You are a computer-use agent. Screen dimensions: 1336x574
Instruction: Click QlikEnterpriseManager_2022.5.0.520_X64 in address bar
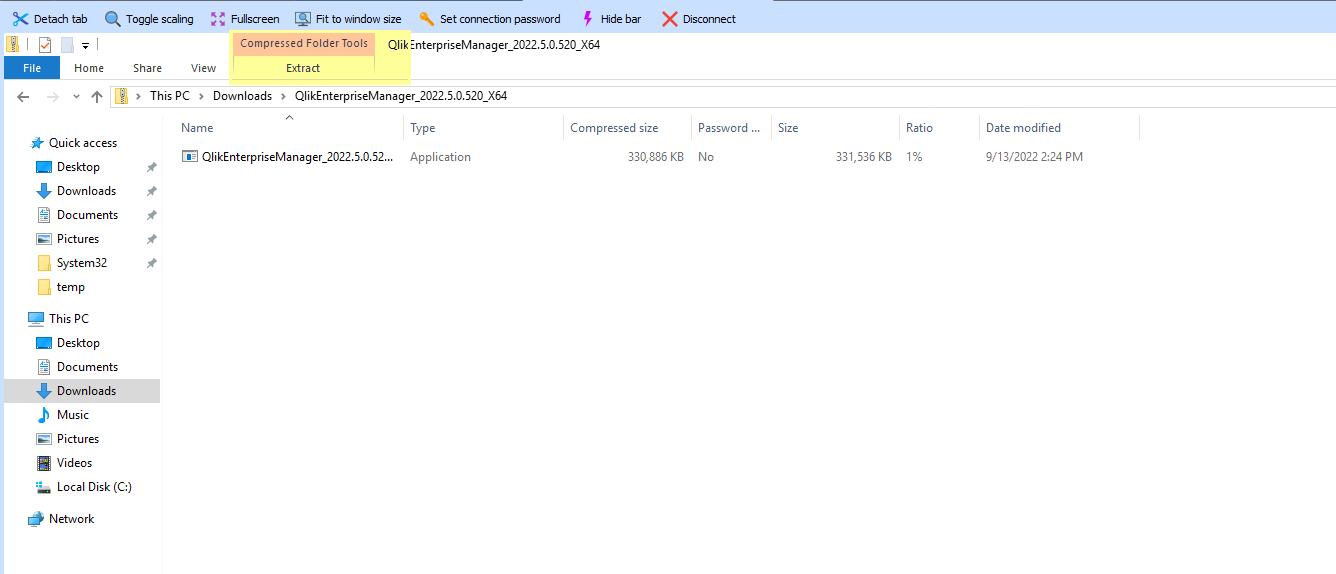[x=401, y=96]
